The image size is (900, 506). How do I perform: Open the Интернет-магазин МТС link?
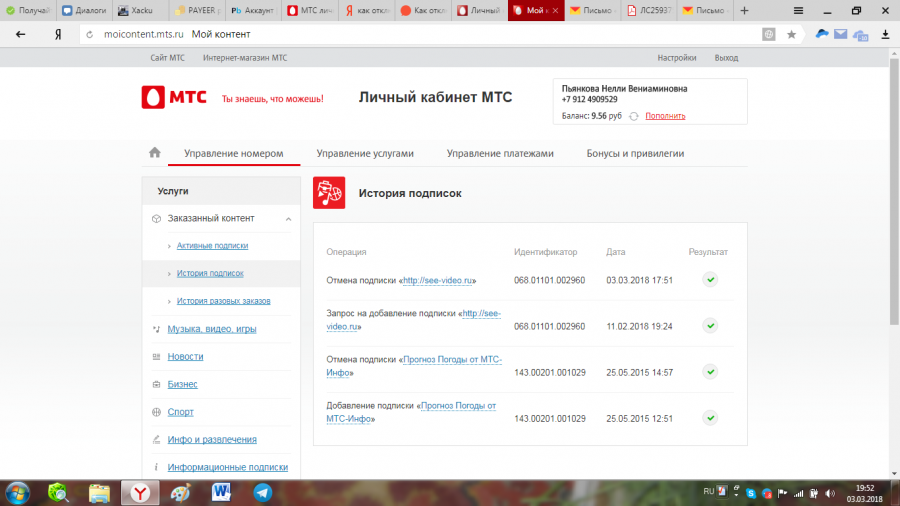[x=245, y=58]
